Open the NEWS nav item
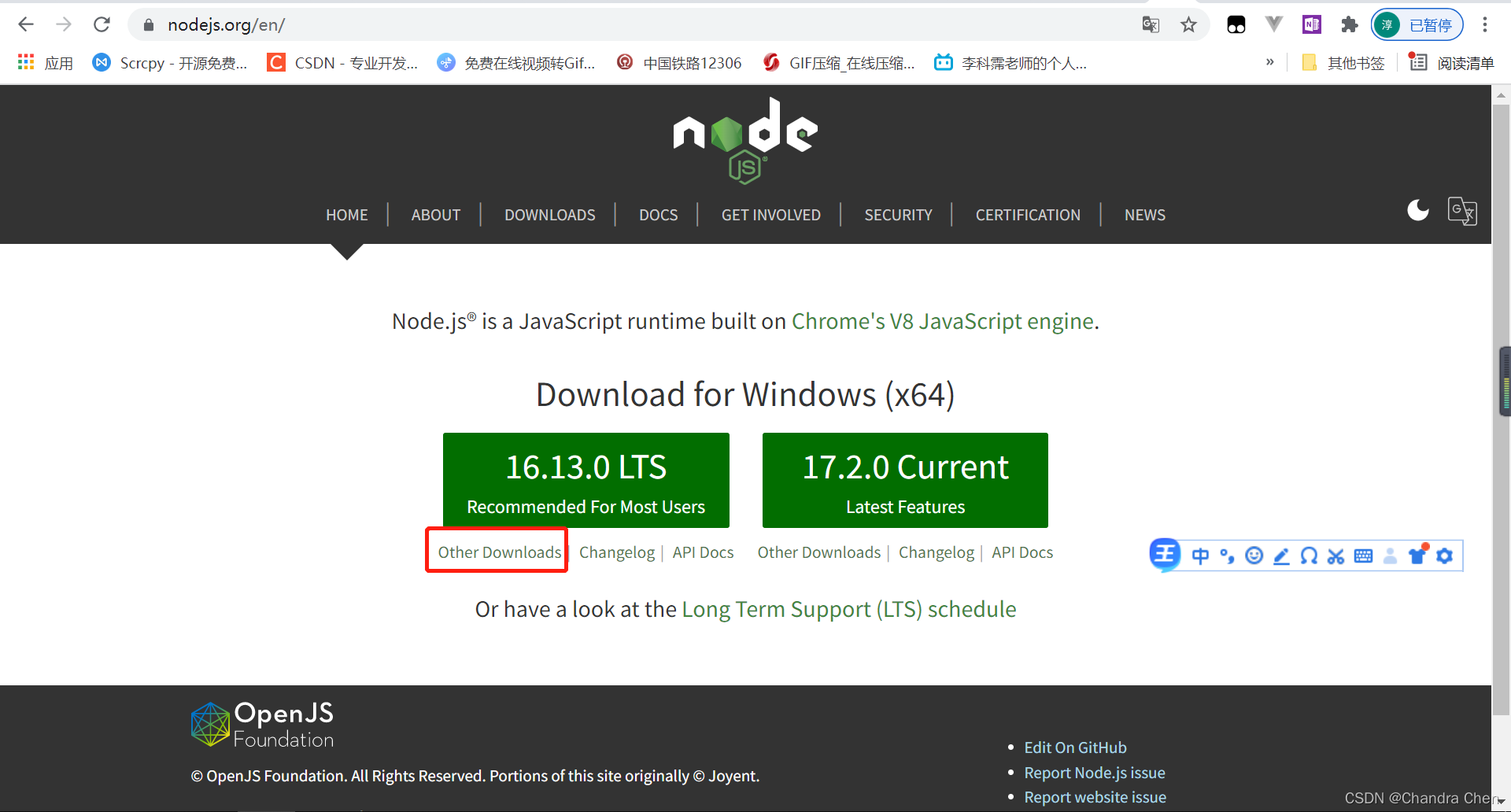Image resolution: width=1511 pixels, height=812 pixels. click(x=1145, y=215)
